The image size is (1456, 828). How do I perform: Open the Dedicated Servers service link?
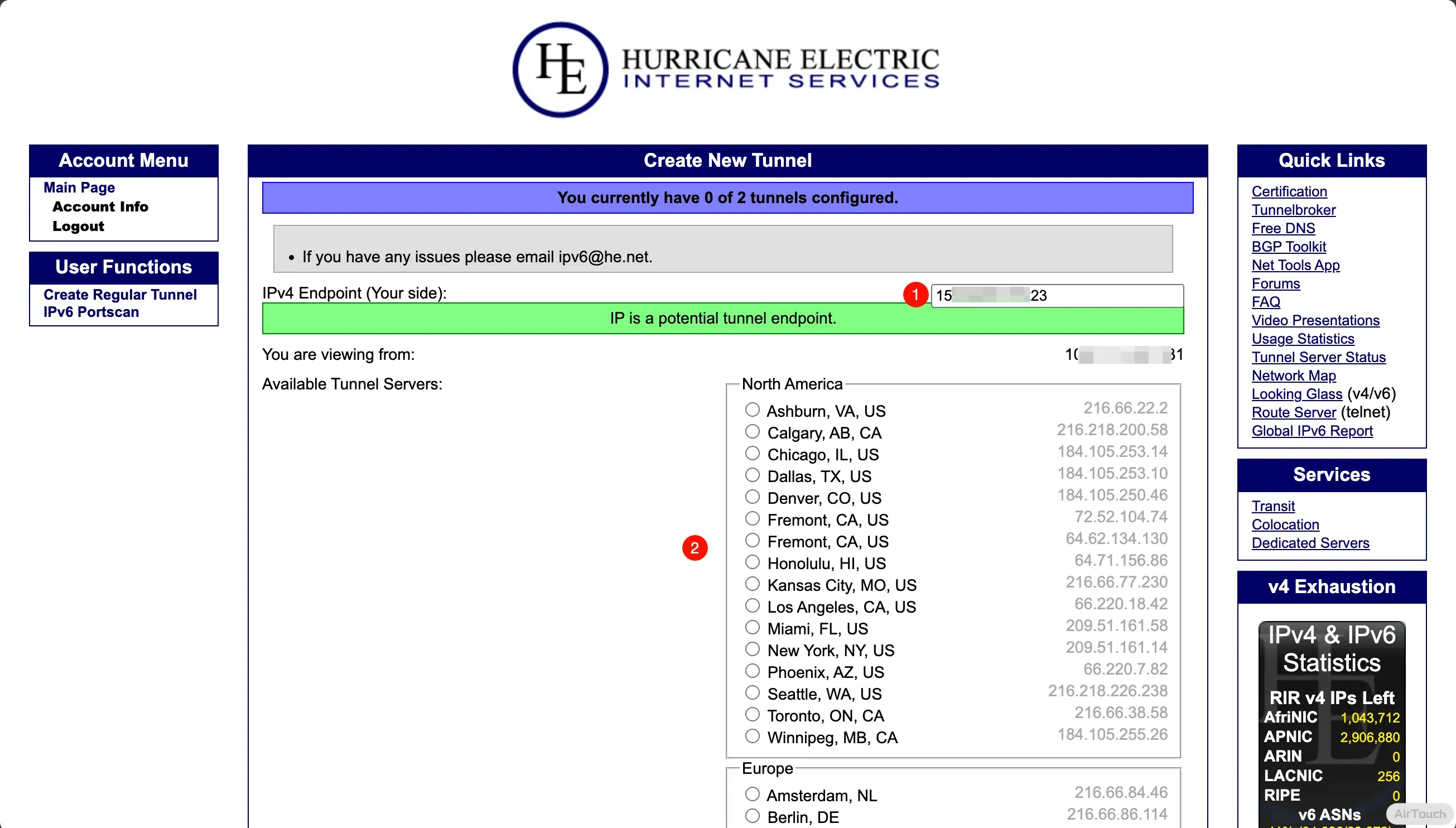(1310, 543)
